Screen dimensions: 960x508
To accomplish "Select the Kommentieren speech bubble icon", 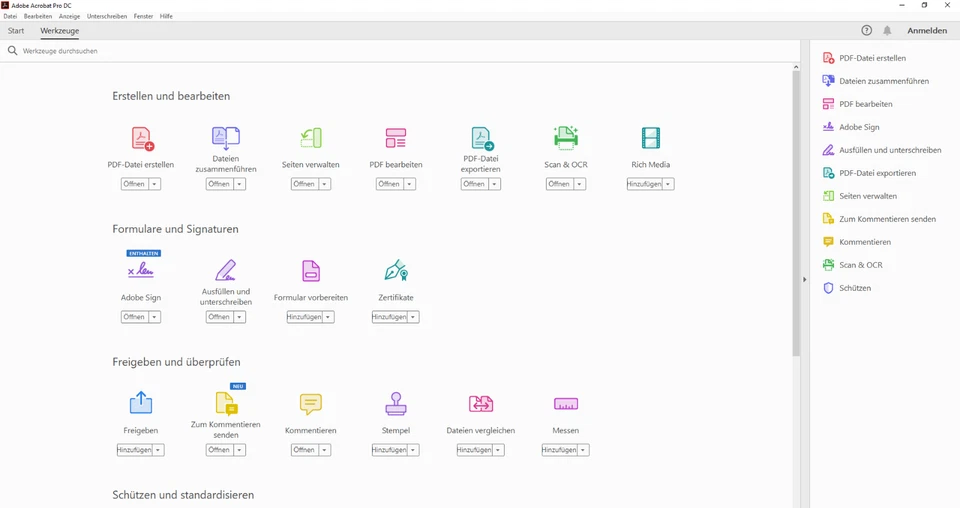I will point(310,404).
